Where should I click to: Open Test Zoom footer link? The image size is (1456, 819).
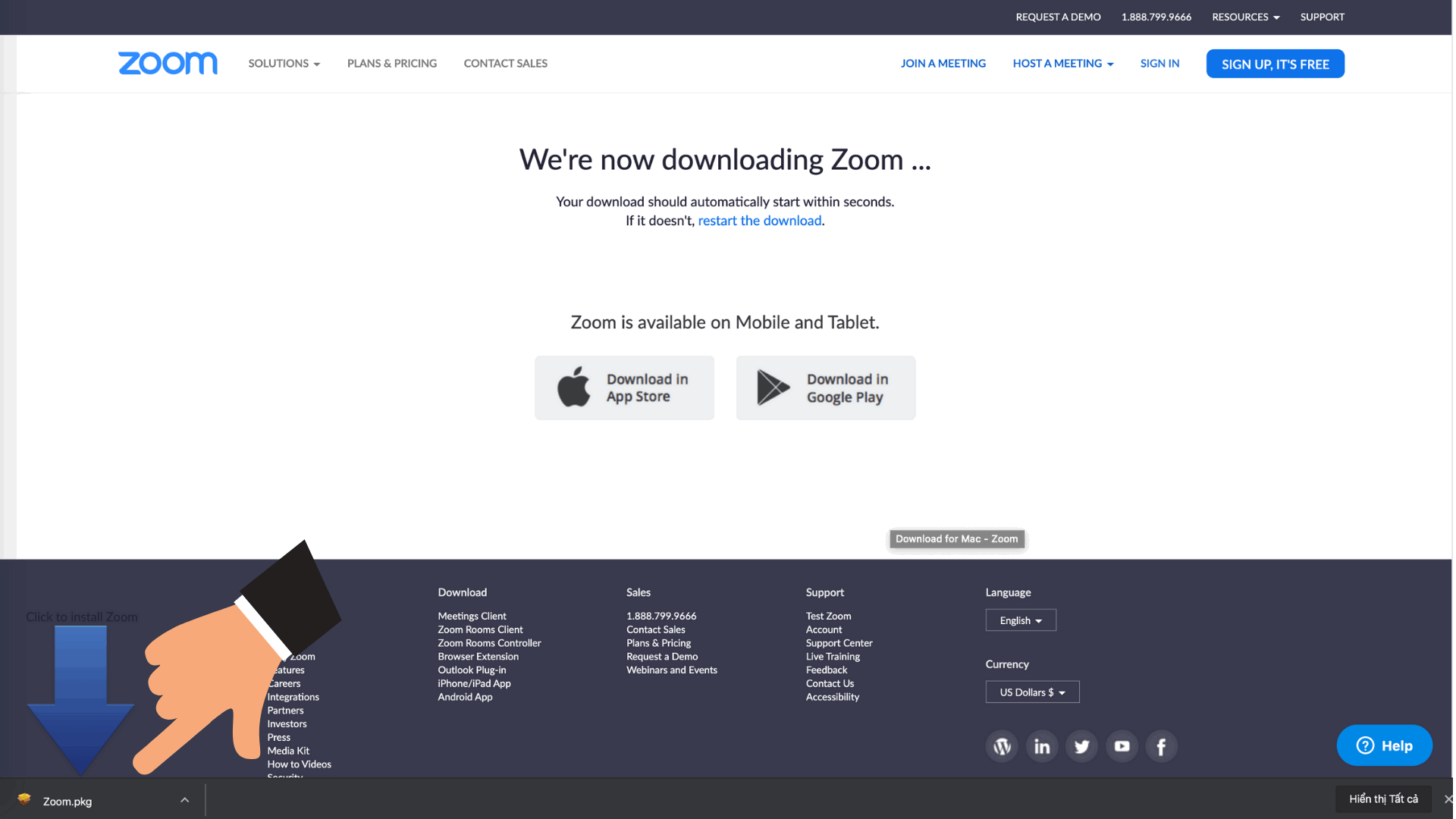[828, 617]
